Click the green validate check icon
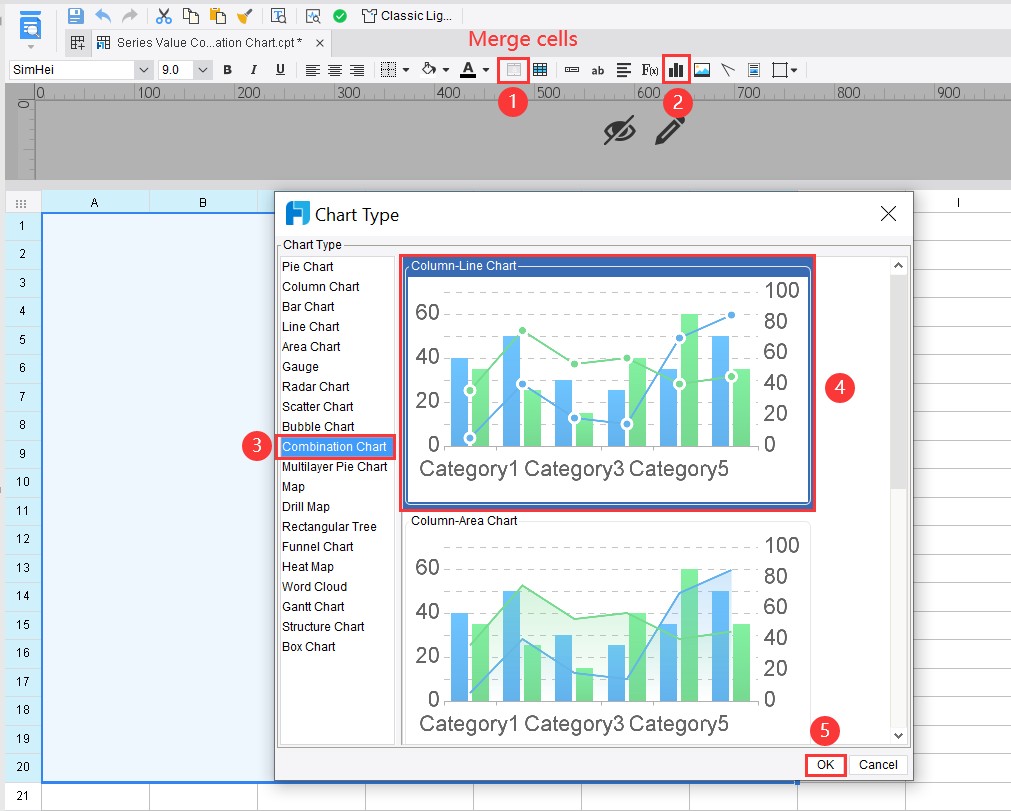The height and width of the screenshot is (811, 1011). coord(339,16)
